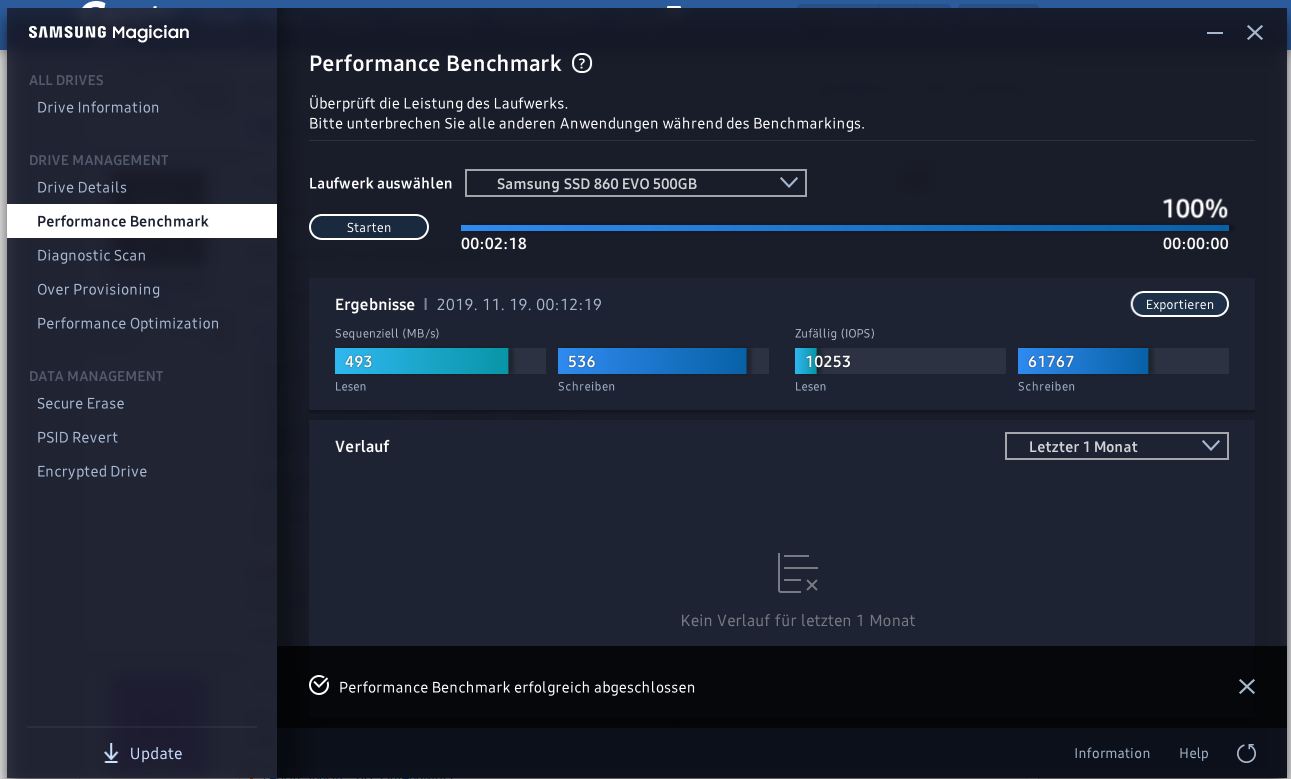Click the Verlauf section heading
The image size is (1291, 779).
[362, 446]
